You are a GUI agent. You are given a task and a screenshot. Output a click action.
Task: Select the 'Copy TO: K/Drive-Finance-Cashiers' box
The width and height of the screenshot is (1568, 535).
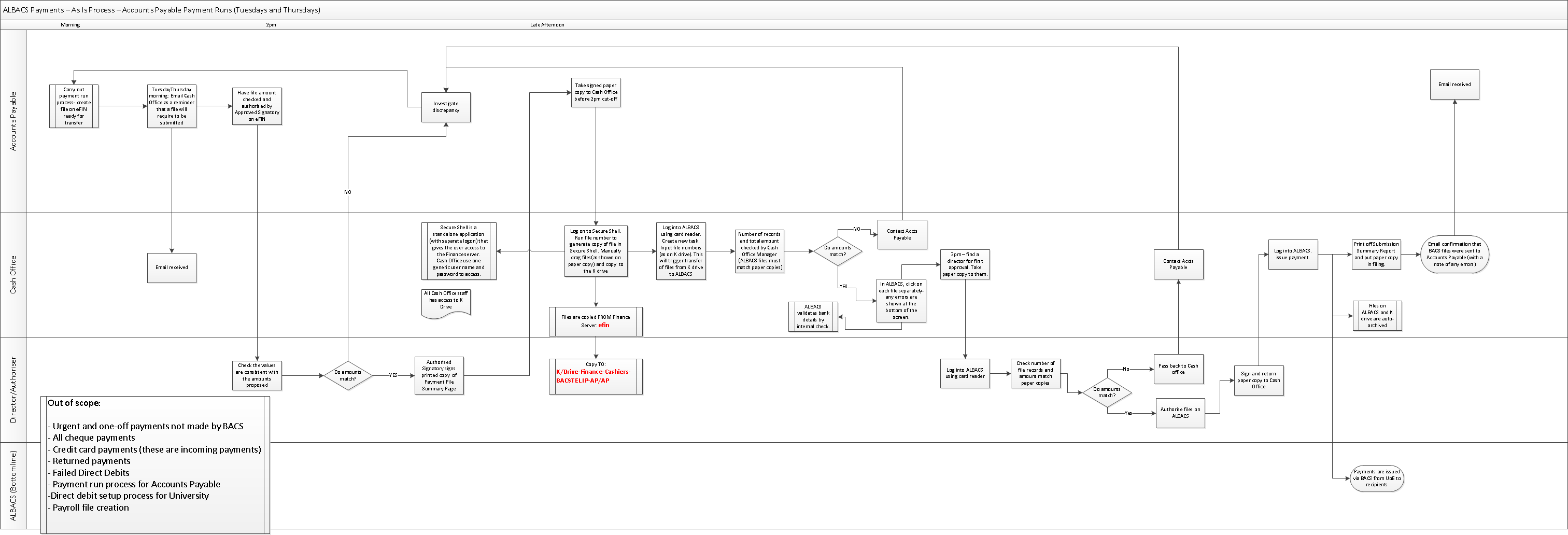(595, 376)
